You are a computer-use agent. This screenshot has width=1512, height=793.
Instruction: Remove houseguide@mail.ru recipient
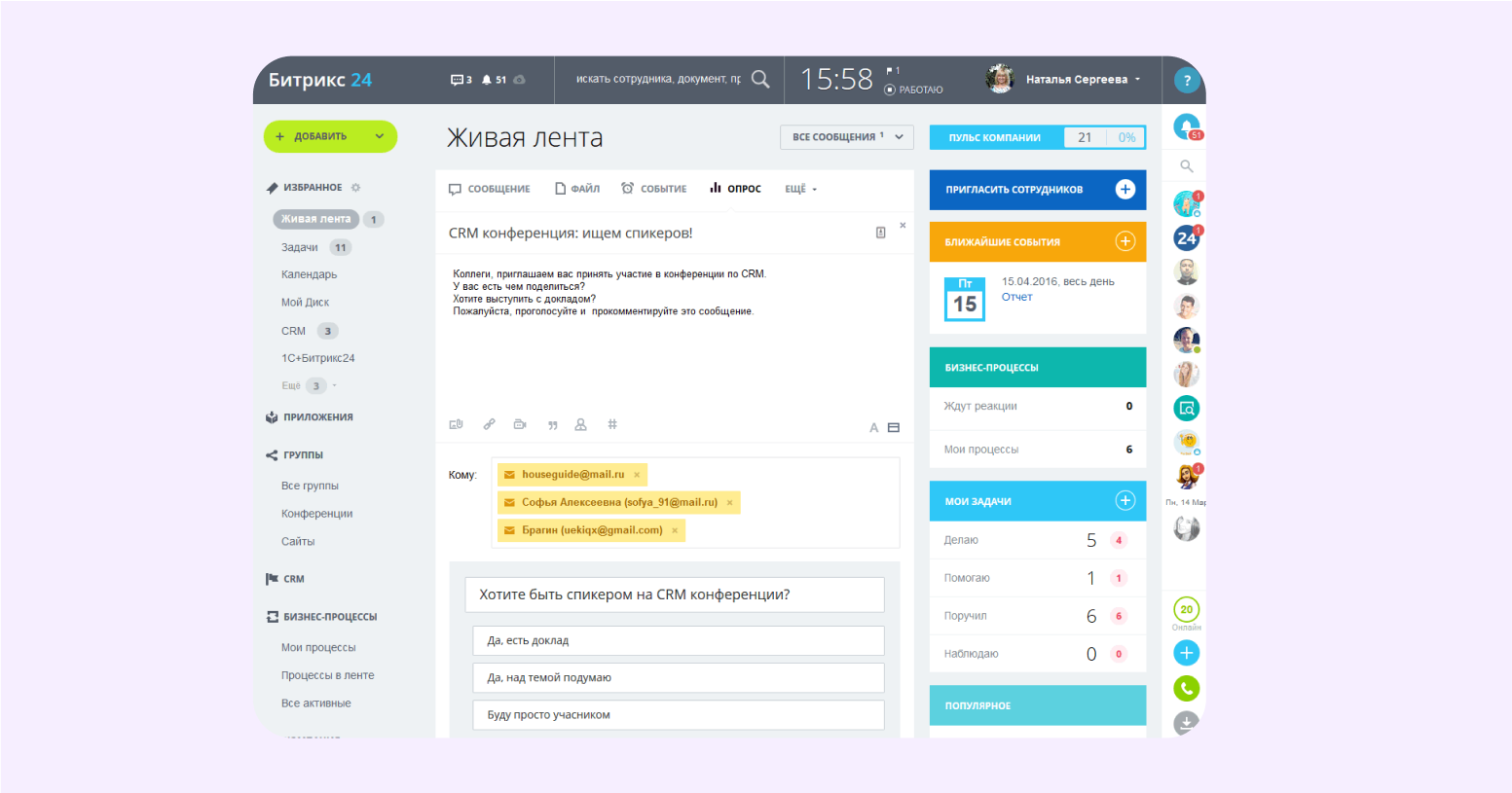[x=637, y=475]
